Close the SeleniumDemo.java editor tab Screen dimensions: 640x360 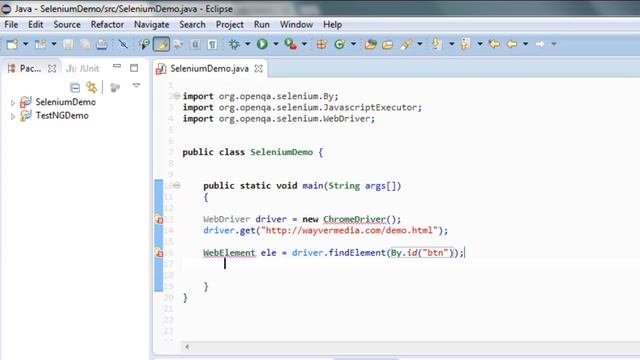coord(258,69)
